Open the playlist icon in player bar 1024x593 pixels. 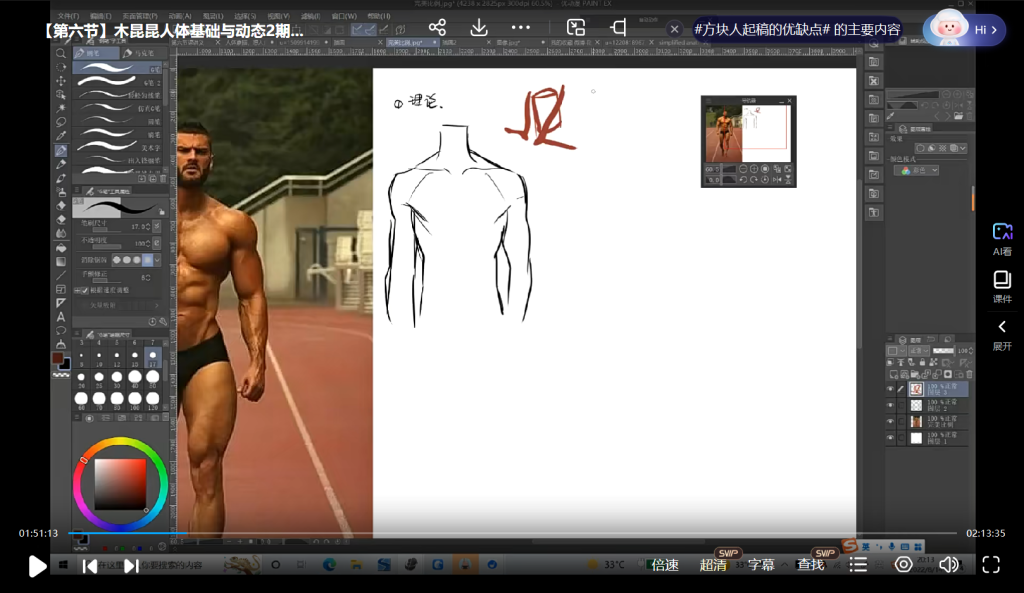tap(858, 565)
